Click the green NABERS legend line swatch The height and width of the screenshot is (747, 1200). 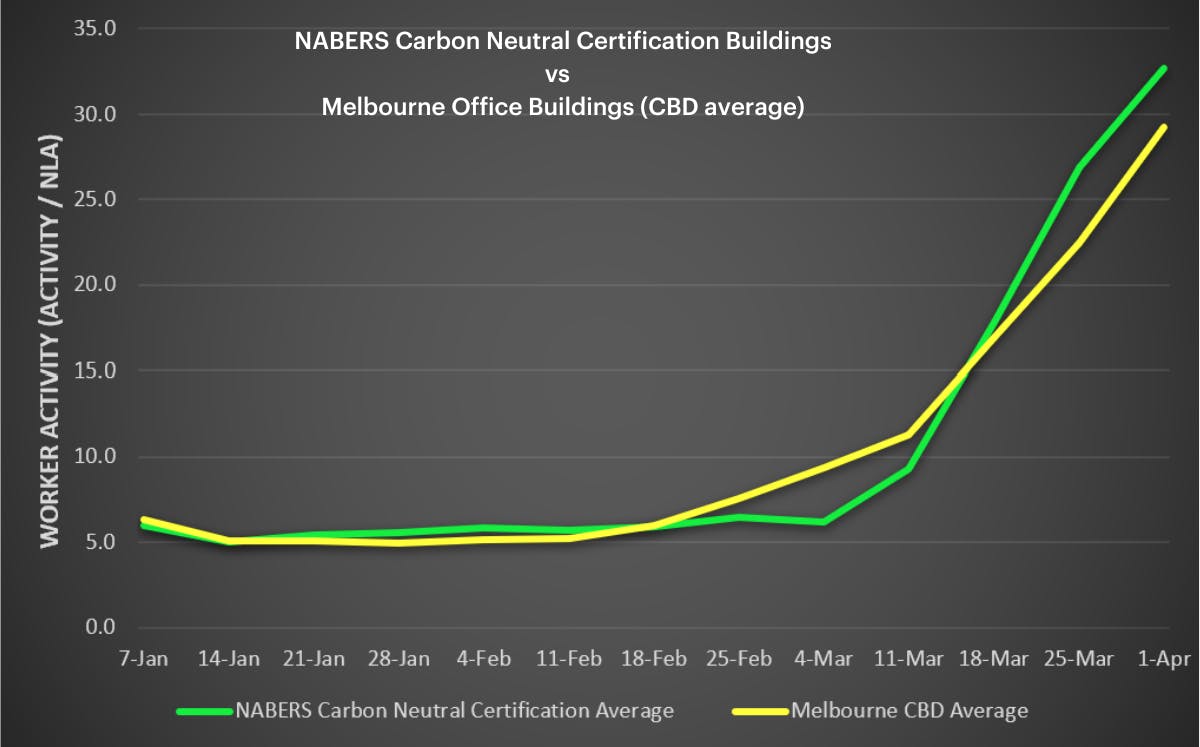[205, 712]
